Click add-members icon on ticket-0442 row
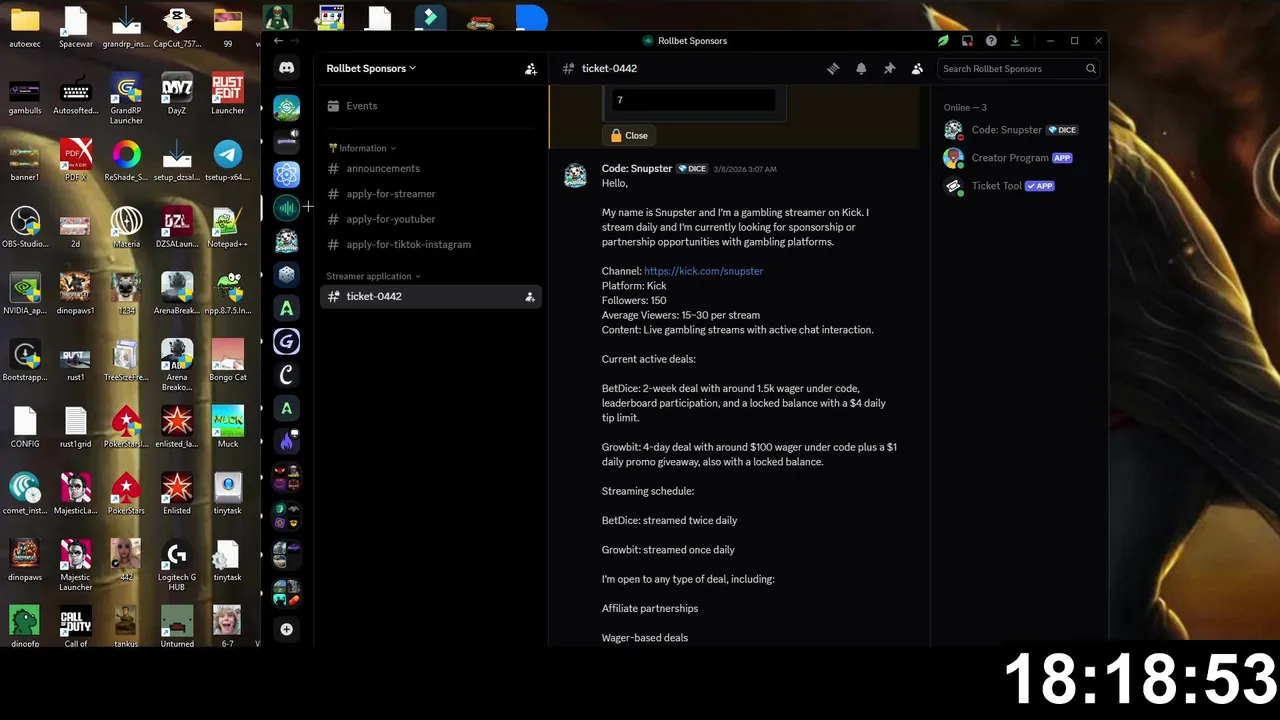This screenshot has width=1280, height=720. coord(530,297)
